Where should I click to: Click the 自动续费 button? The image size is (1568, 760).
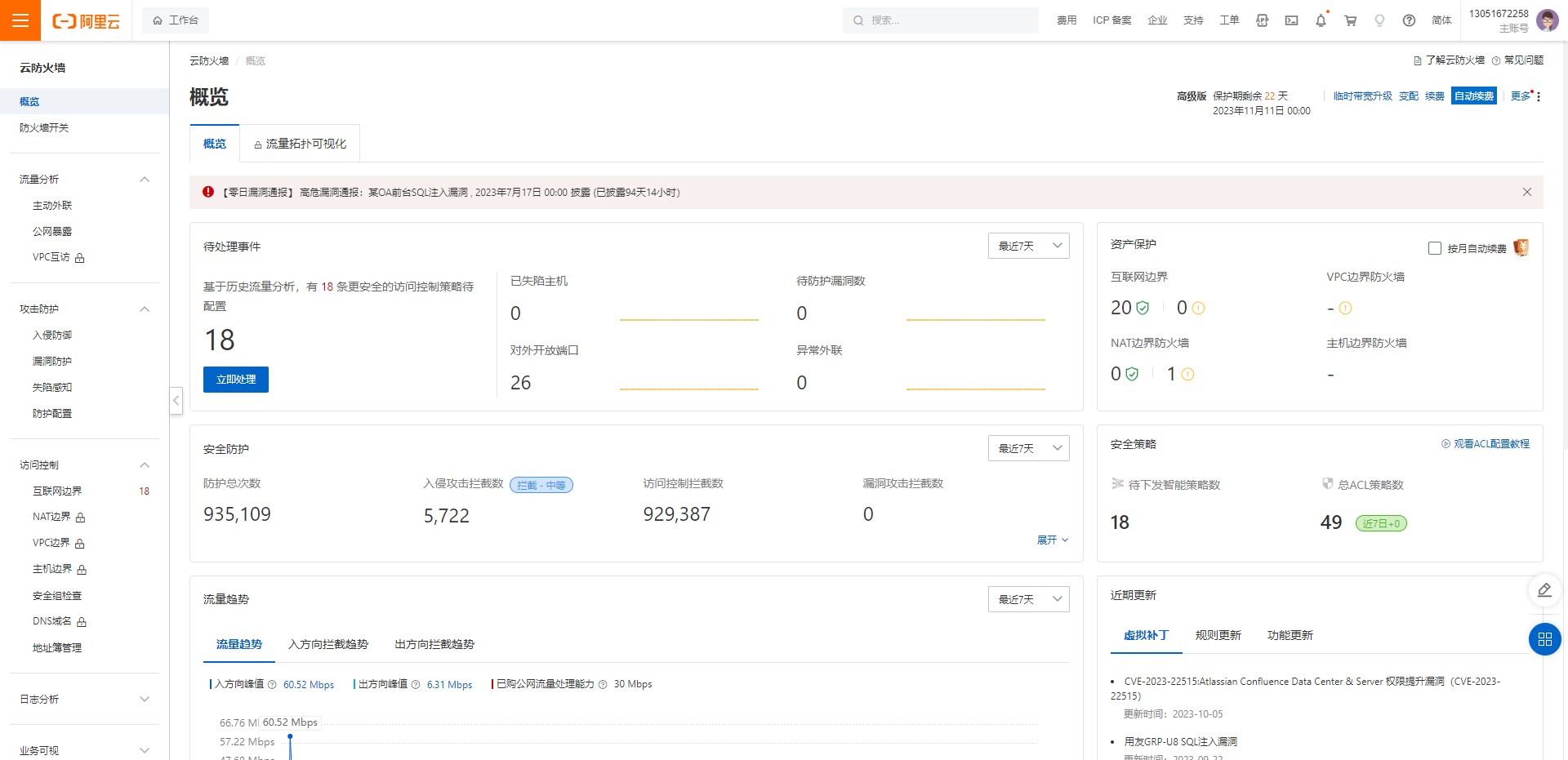(1473, 96)
